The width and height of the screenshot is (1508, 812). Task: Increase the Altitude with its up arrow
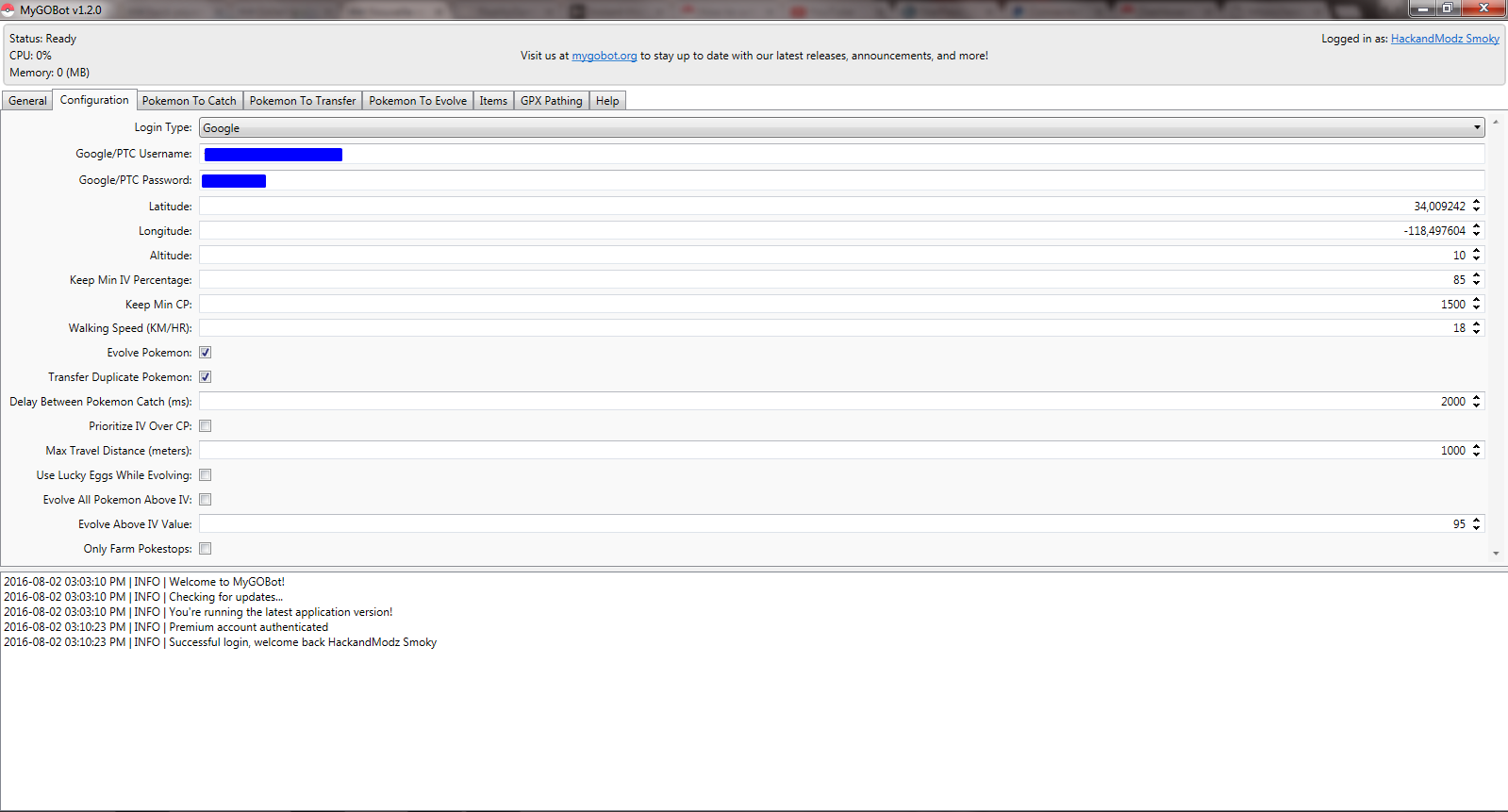(x=1477, y=251)
